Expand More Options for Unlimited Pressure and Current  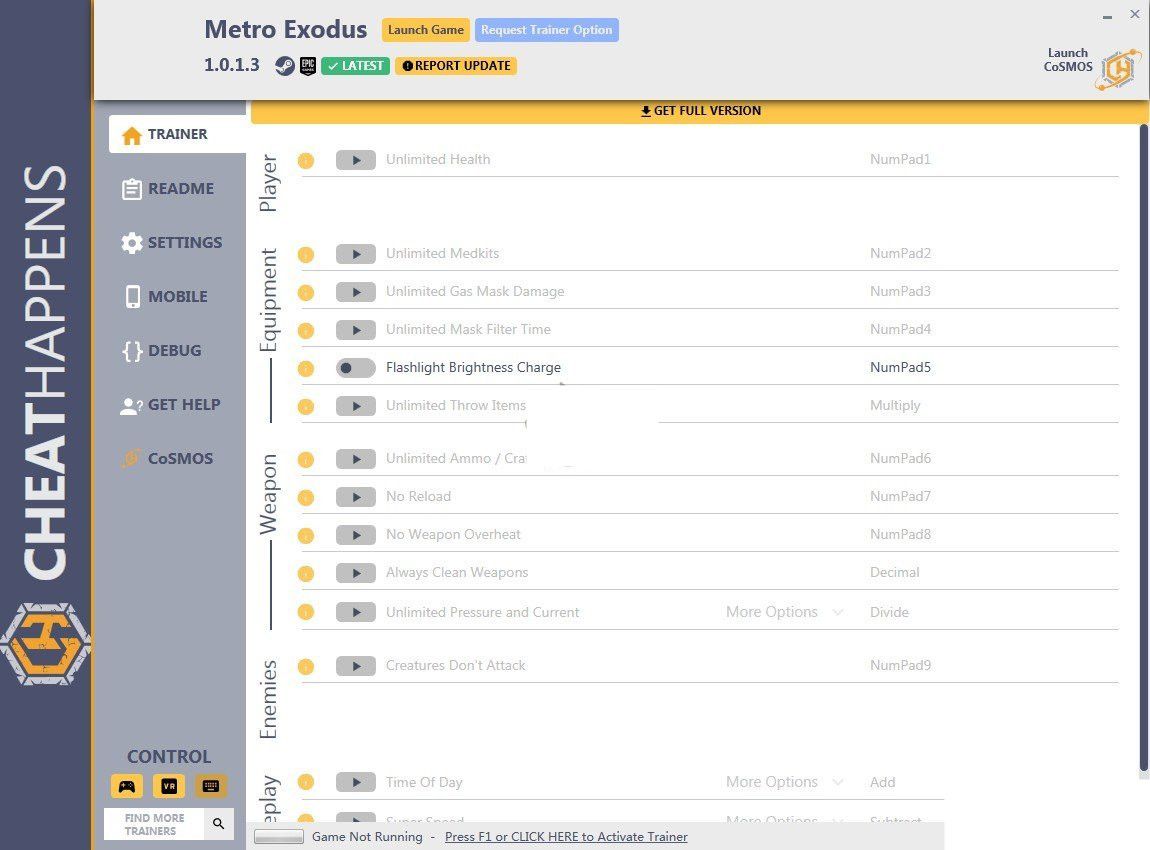(784, 612)
